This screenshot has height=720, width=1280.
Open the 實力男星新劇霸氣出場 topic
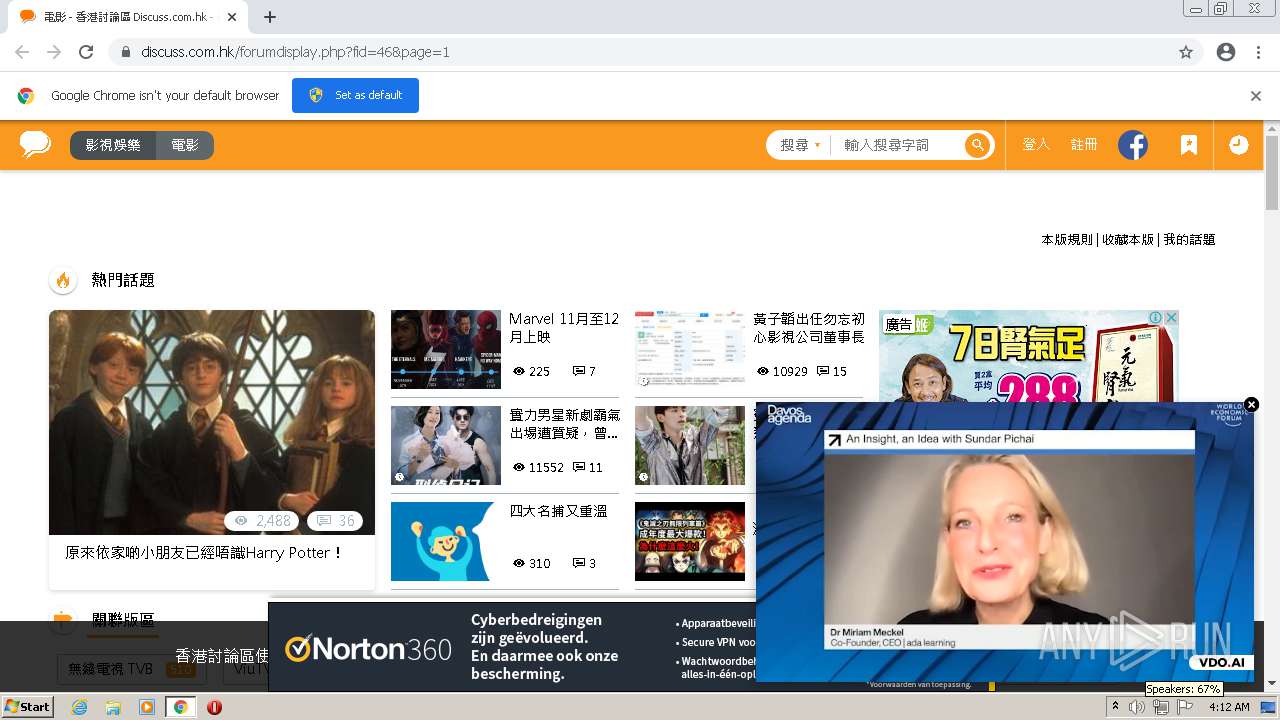[x=564, y=424]
